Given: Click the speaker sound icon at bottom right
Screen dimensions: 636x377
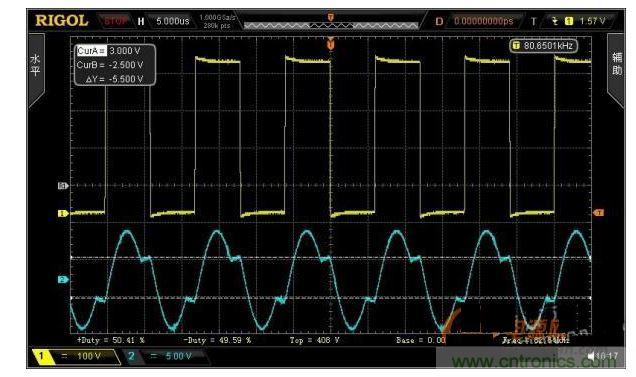Looking at the screenshot, I should pyautogui.click(x=591, y=356).
